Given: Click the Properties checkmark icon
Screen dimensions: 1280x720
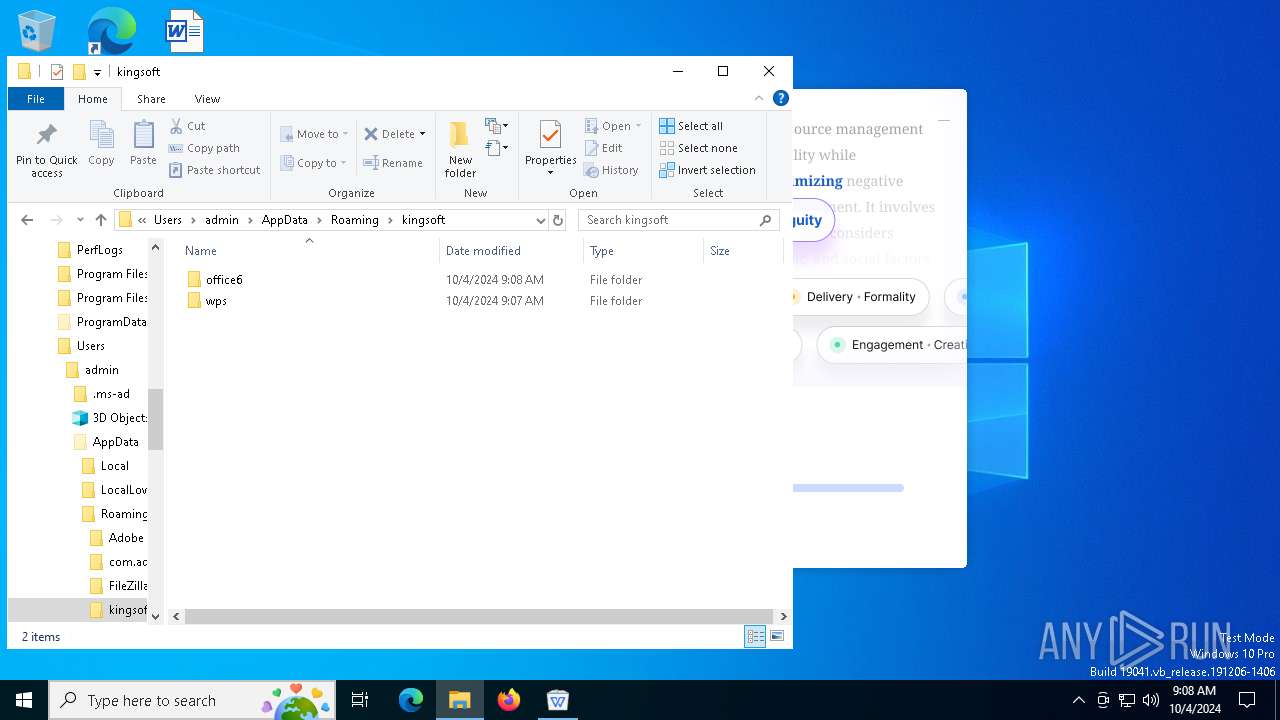Looking at the screenshot, I should (x=550, y=135).
